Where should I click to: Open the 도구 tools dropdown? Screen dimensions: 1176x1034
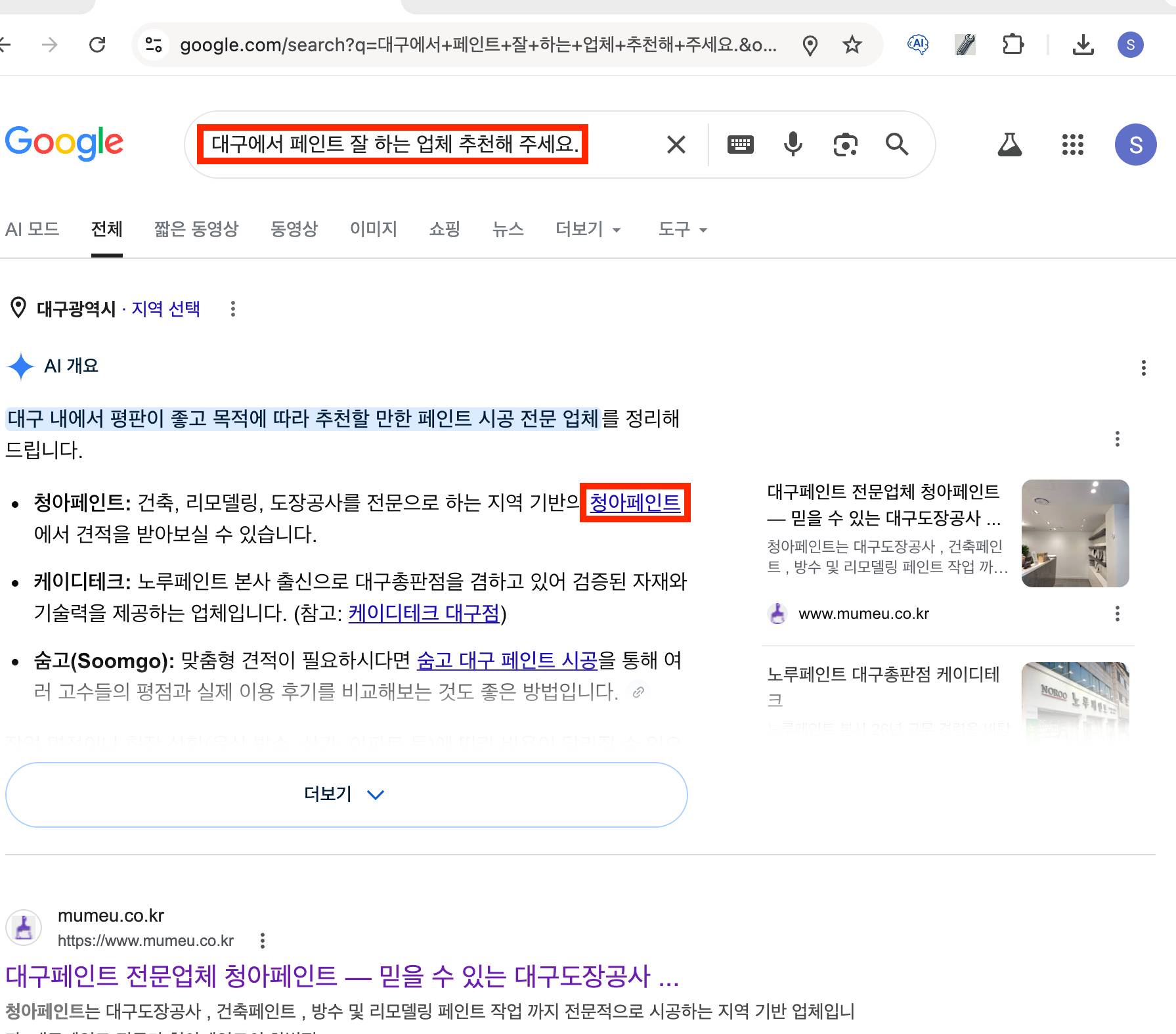click(682, 229)
